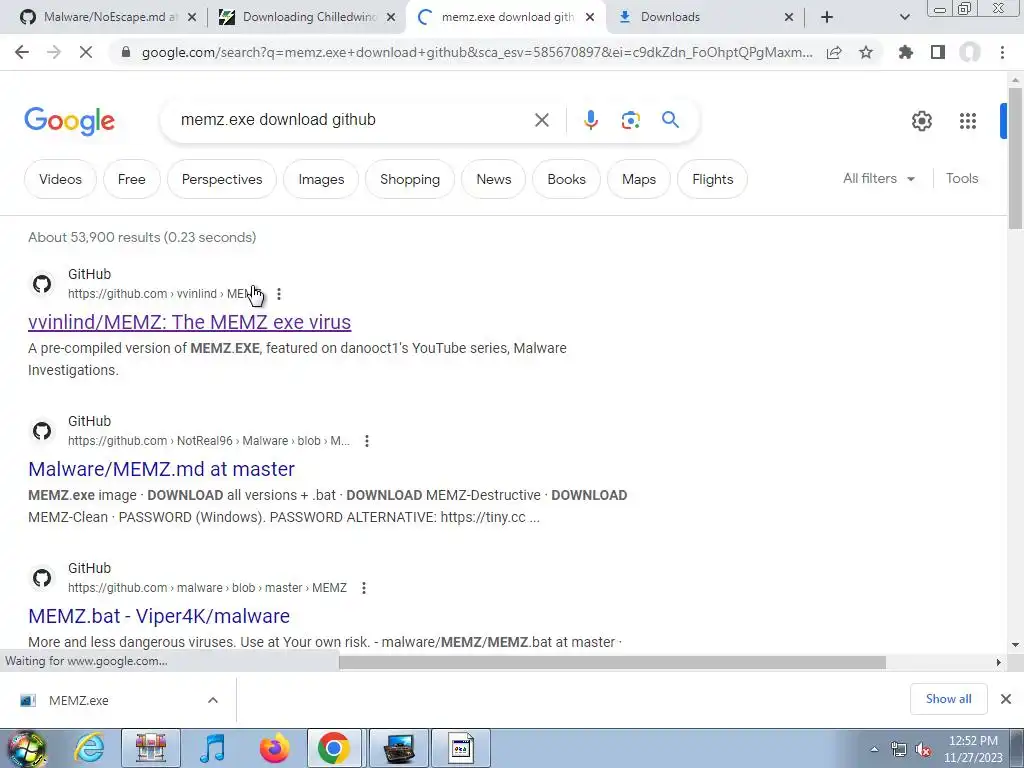This screenshot has width=1024, height=768.
Task: Open the tab search chevron
Action: tap(904, 17)
